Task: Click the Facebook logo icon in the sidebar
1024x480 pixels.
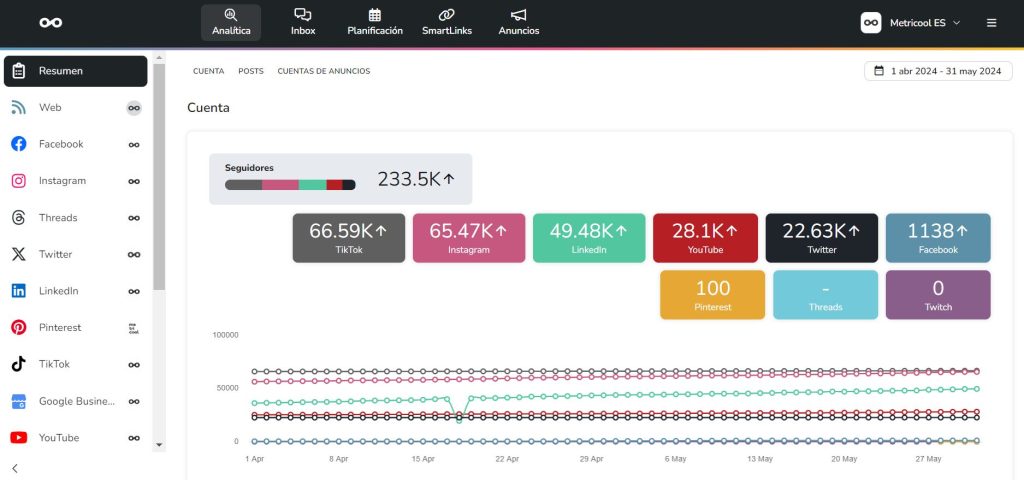Action: tap(19, 144)
